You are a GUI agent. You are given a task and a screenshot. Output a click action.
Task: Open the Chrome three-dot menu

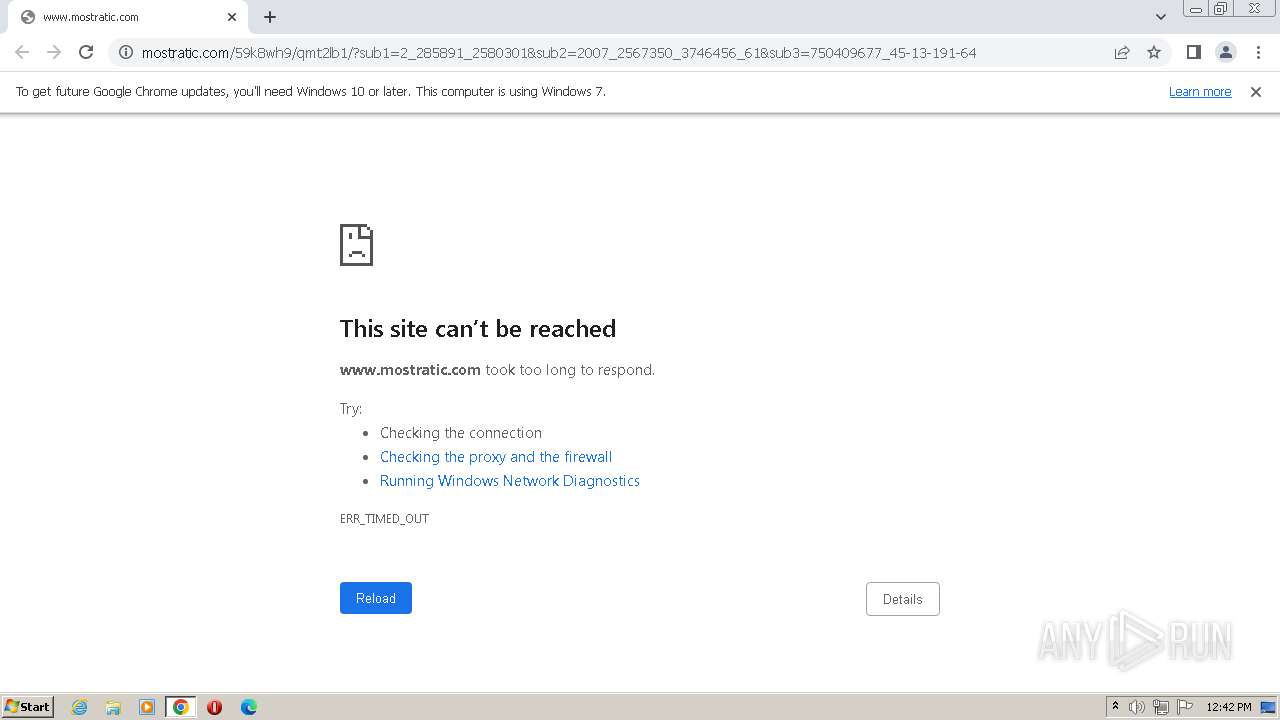1258,52
